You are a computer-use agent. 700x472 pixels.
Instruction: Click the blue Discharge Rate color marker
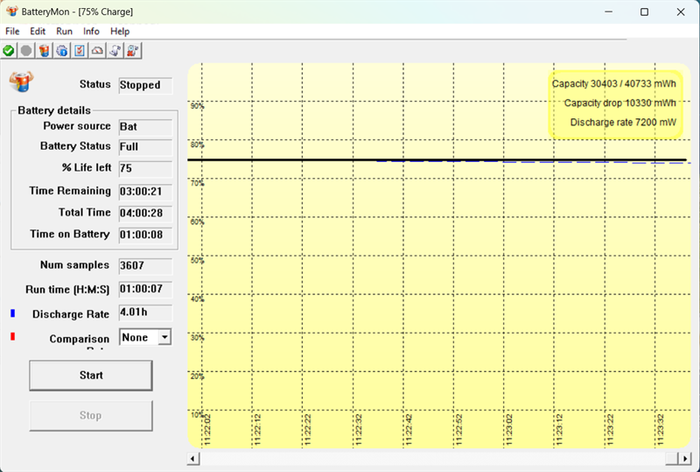[13, 314]
